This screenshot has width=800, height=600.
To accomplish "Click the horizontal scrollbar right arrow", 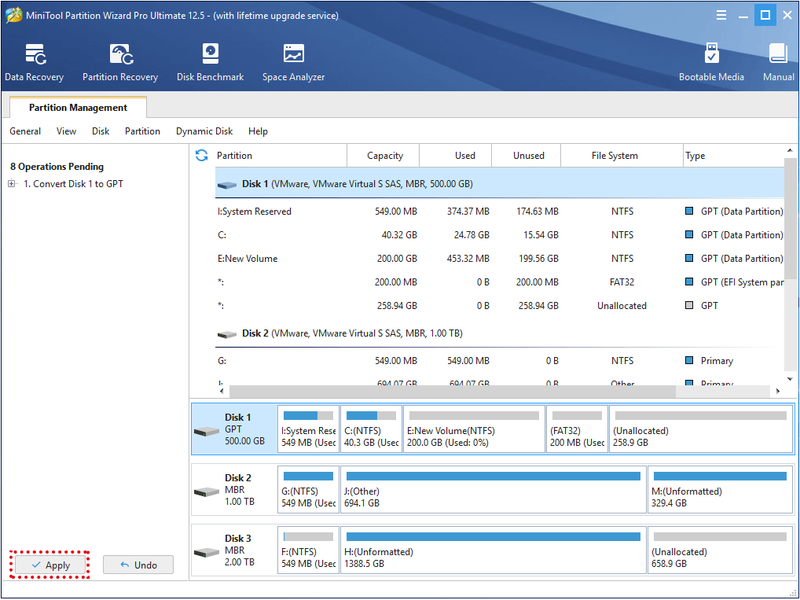I will point(778,391).
